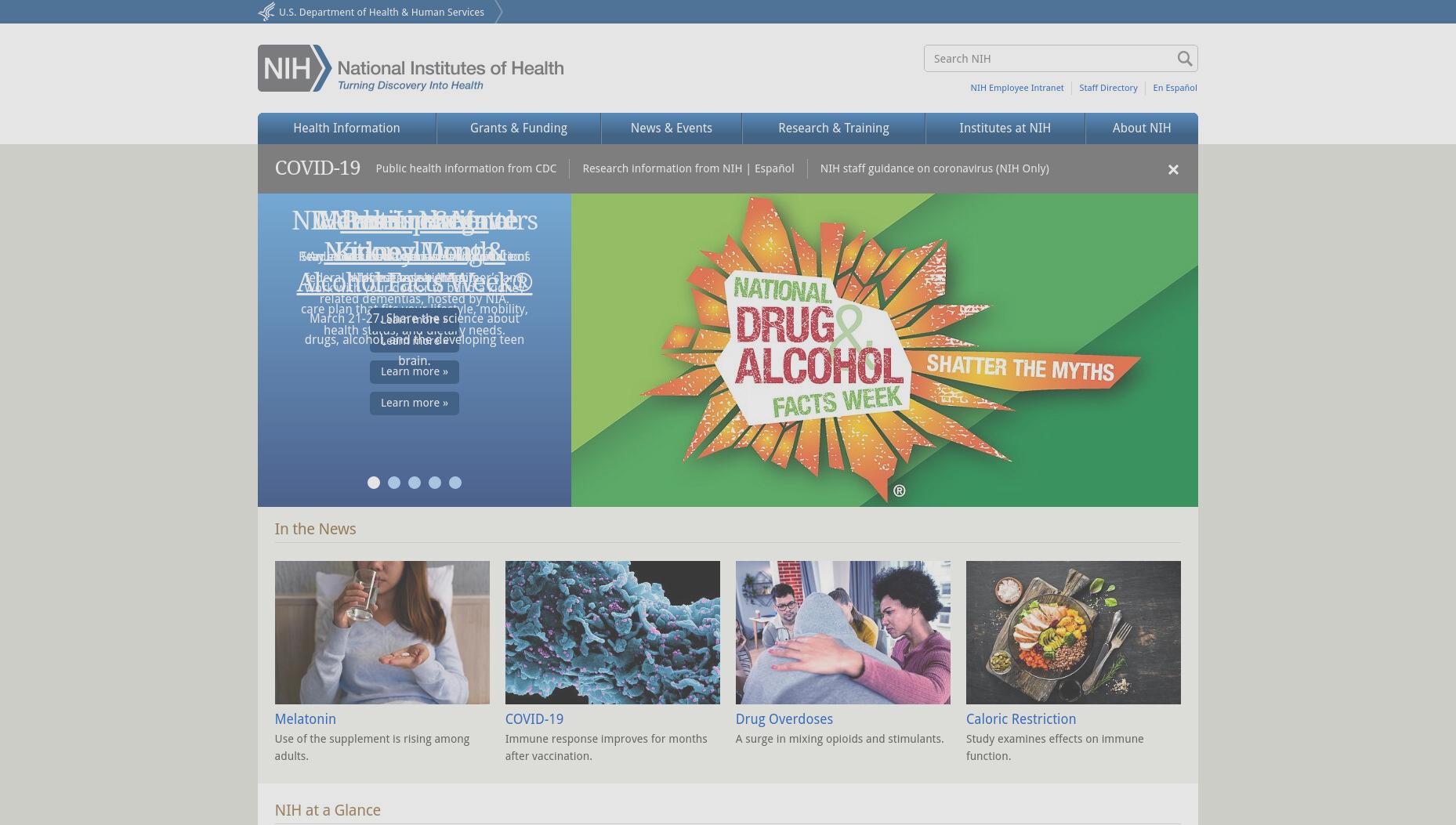Open the Health Information menu

pos(346,128)
